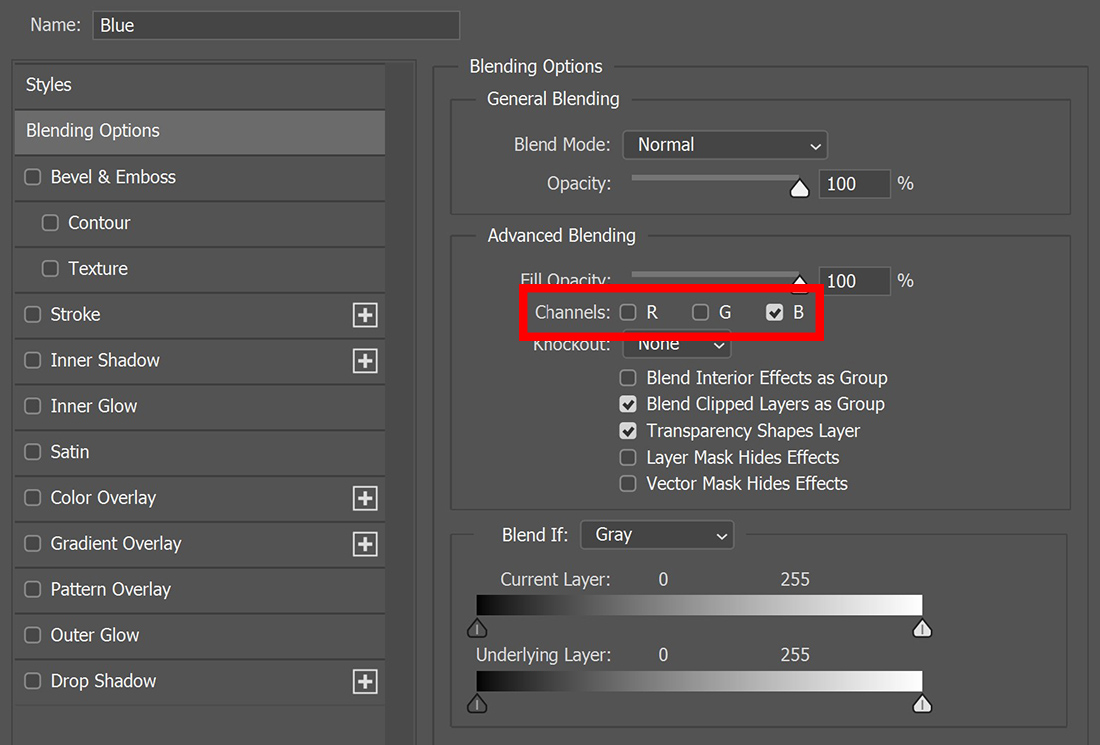Enable the G channel checkbox

(701, 312)
